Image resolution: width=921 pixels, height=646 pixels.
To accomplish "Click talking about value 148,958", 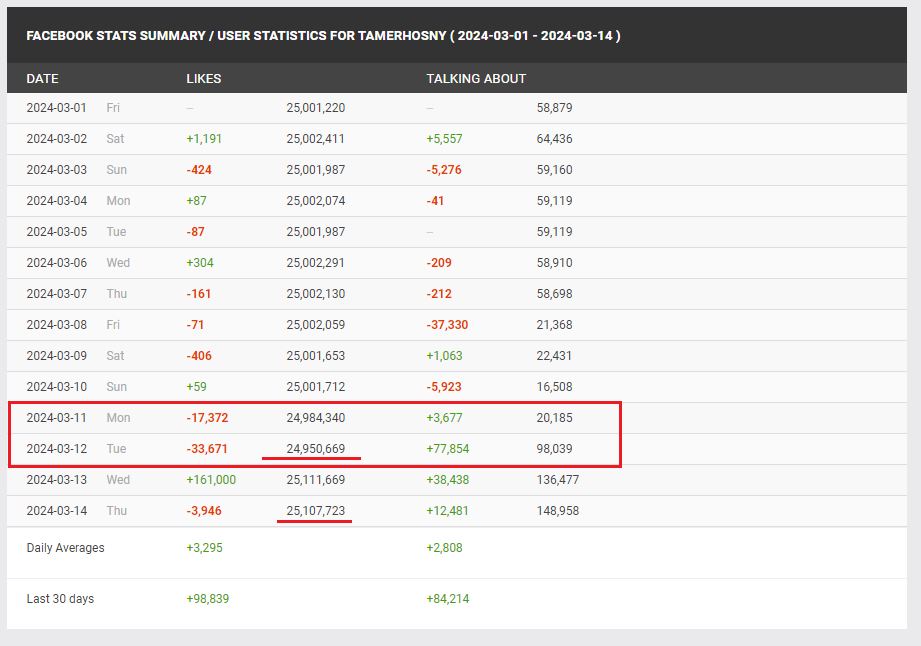I will pyautogui.click(x=557, y=512).
